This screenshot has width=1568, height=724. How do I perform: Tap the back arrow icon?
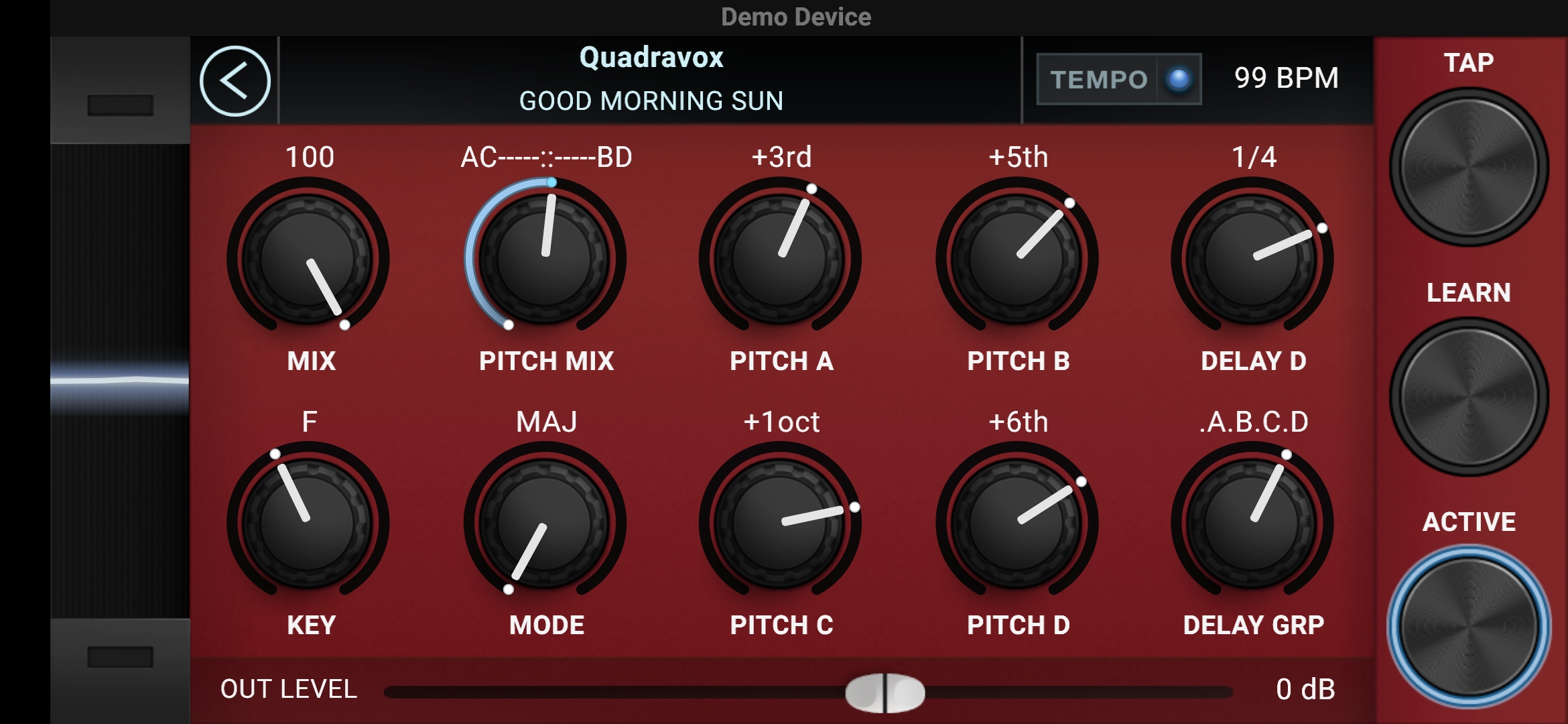pos(235,81)
